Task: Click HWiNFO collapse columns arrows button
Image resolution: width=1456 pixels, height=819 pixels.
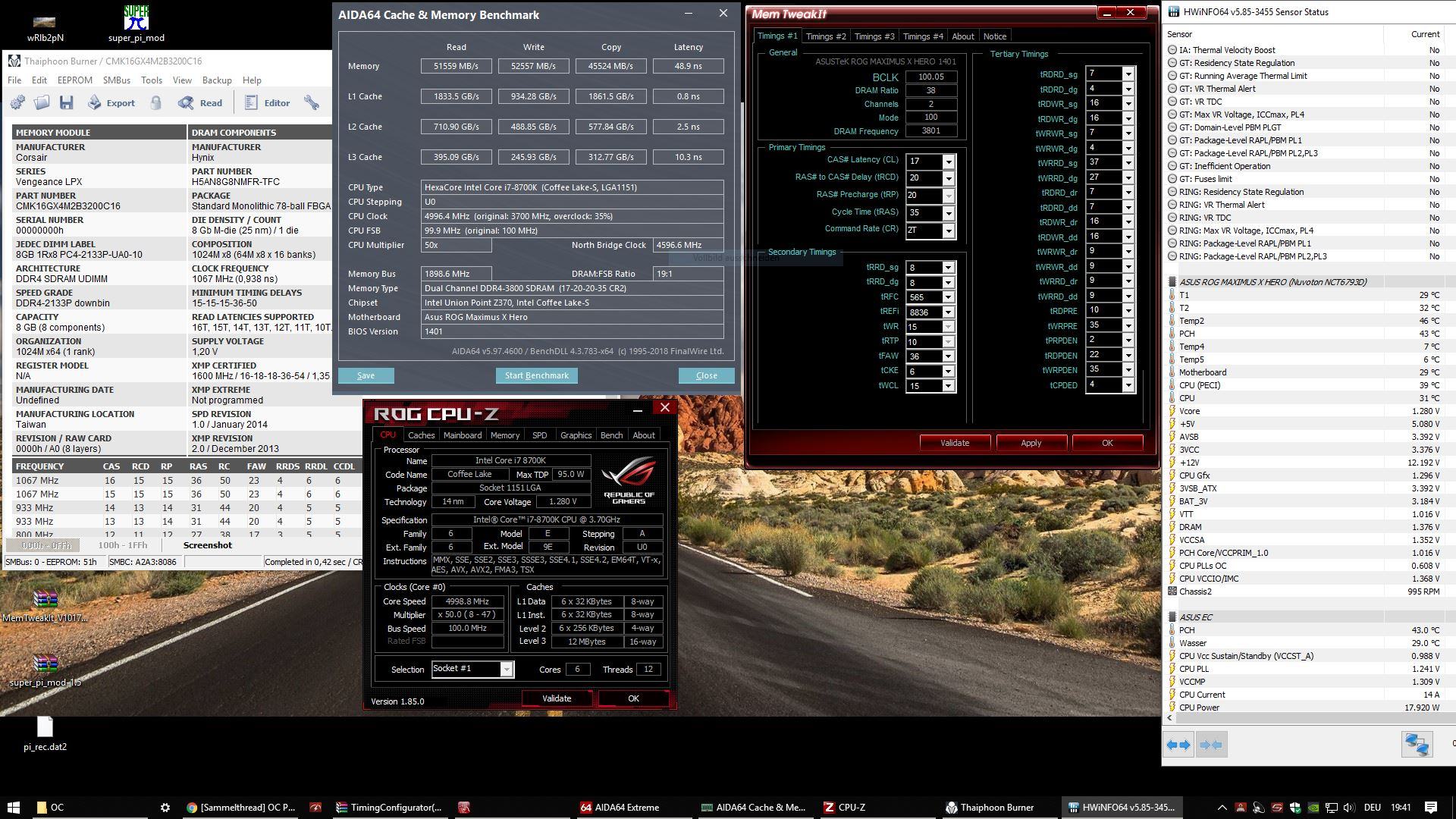Action: tap(1211, 745)
